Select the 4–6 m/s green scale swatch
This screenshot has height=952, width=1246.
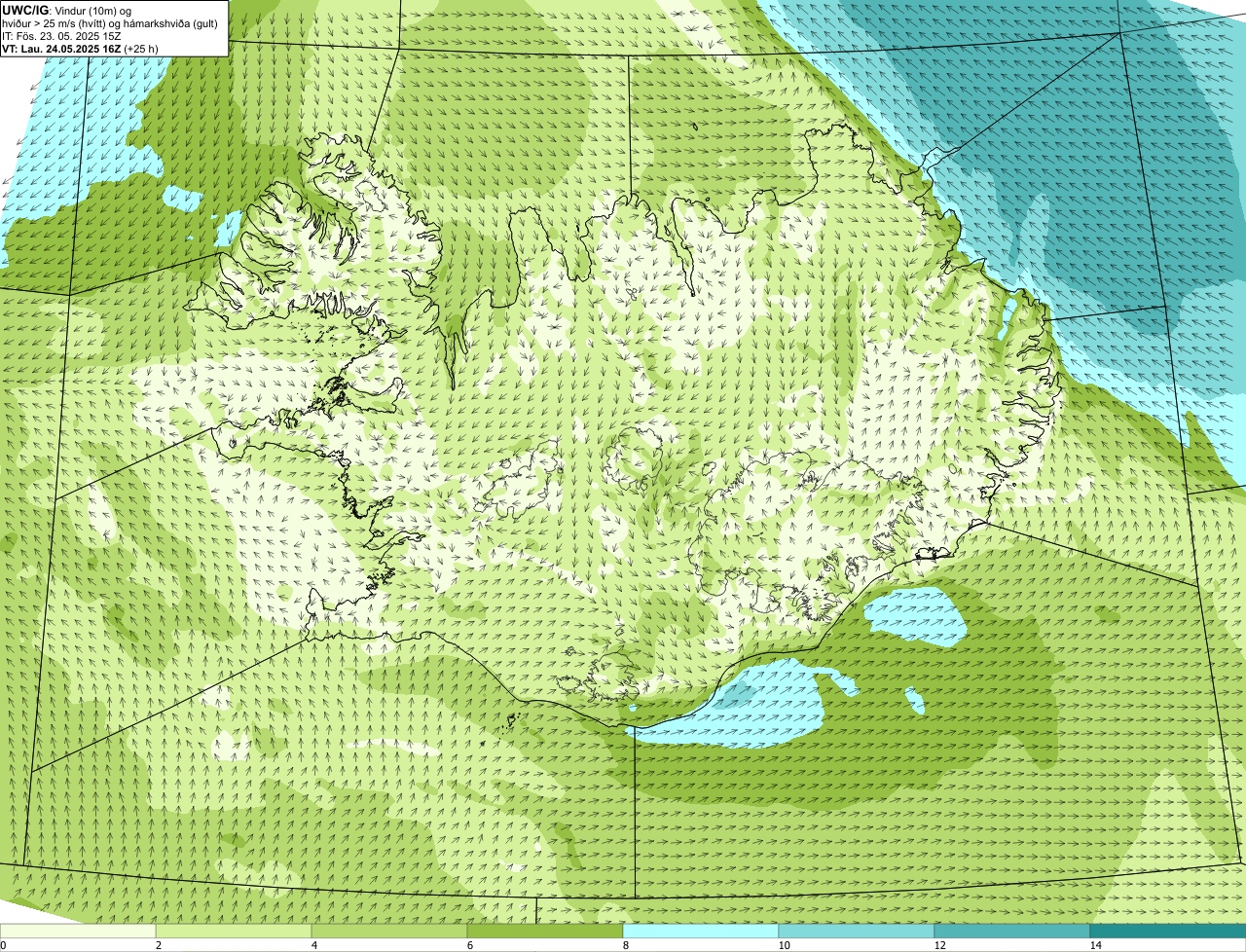pos(389,931)
